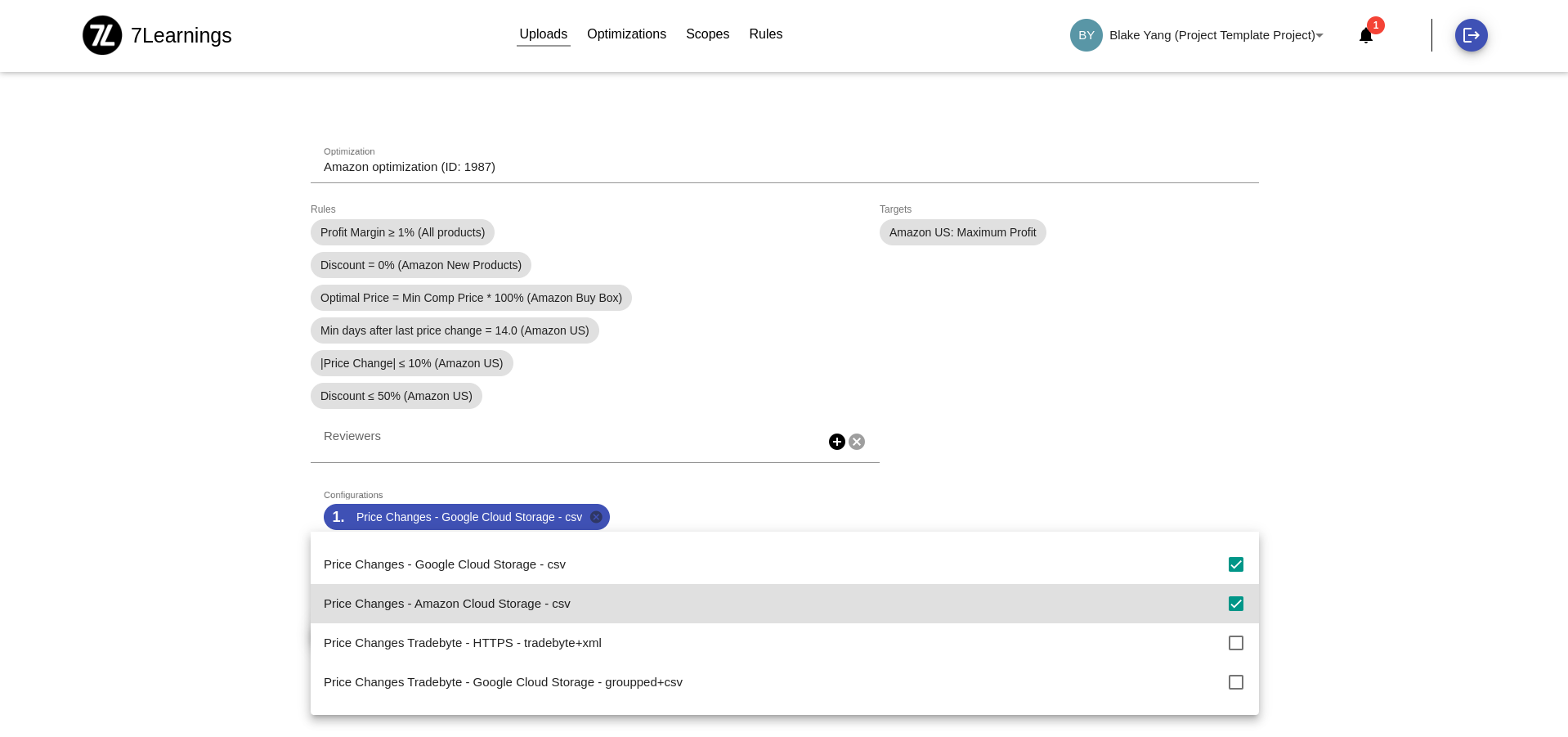Viewport: 1568px width, 737px height.
Task: Click the 7Learnings brand name
Action: pos(181,35)
